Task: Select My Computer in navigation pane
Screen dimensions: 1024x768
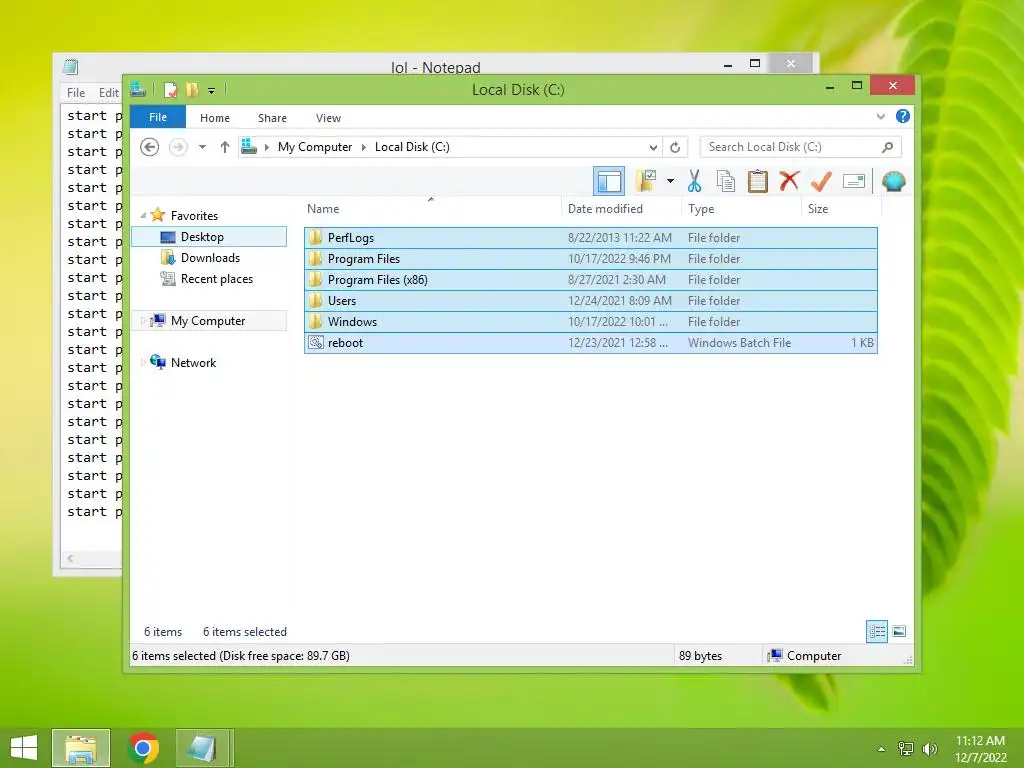Action: (208, 321)
